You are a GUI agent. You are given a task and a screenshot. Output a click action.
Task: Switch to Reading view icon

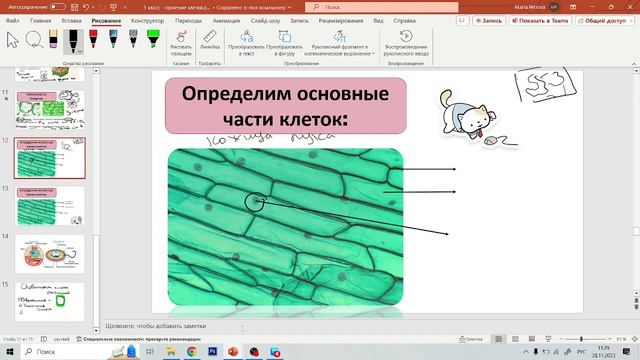[531, 339]
